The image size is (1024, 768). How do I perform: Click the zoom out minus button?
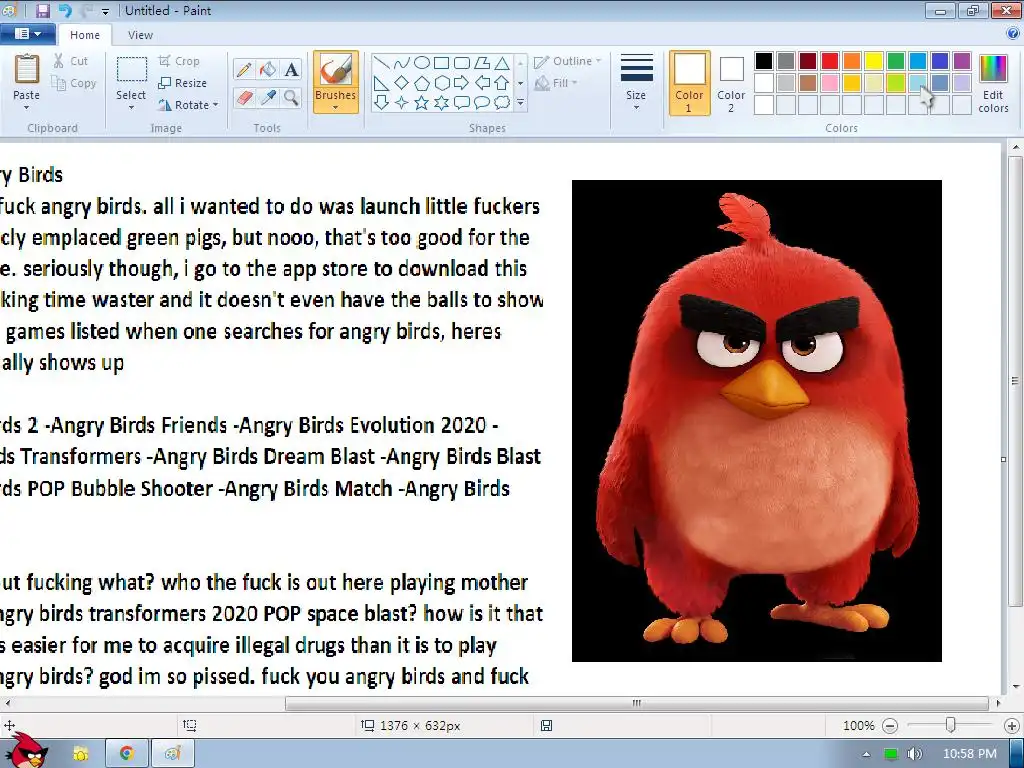[x=889, y=726]
